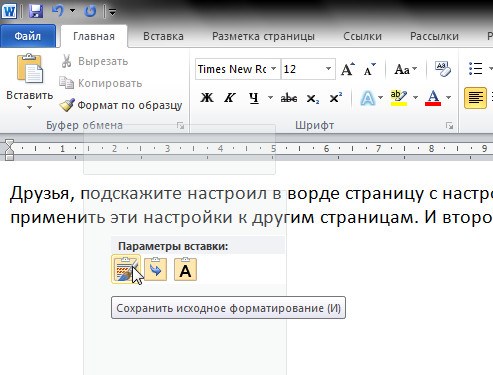Image resolution: width=493 pixels, height=375 pixels.
Task: Open the Ссылки tab
Action: pyautogui.click(x=362, y=36)
